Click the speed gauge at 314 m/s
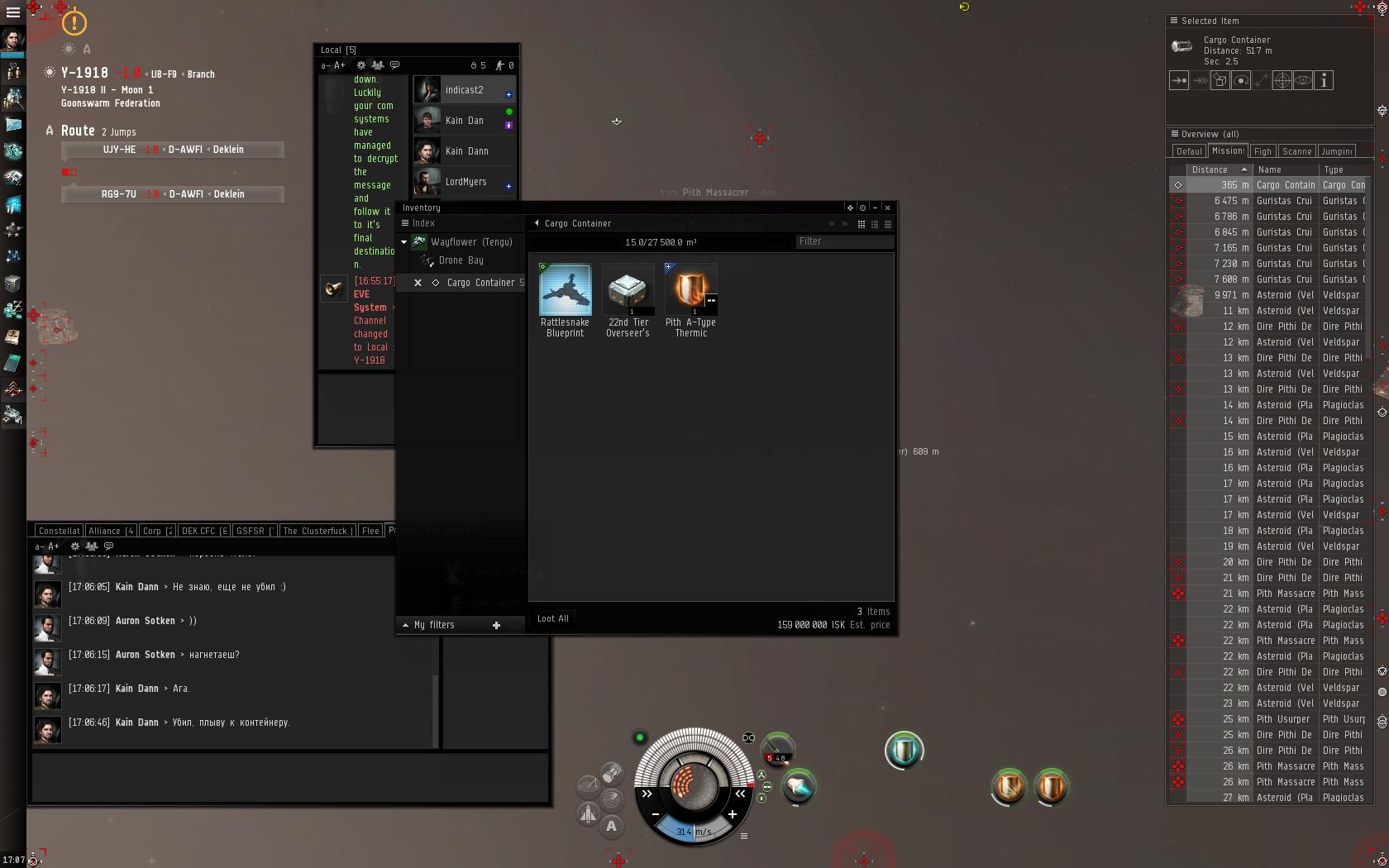This screenshot has width=1389, height=868. pos(693,832)
